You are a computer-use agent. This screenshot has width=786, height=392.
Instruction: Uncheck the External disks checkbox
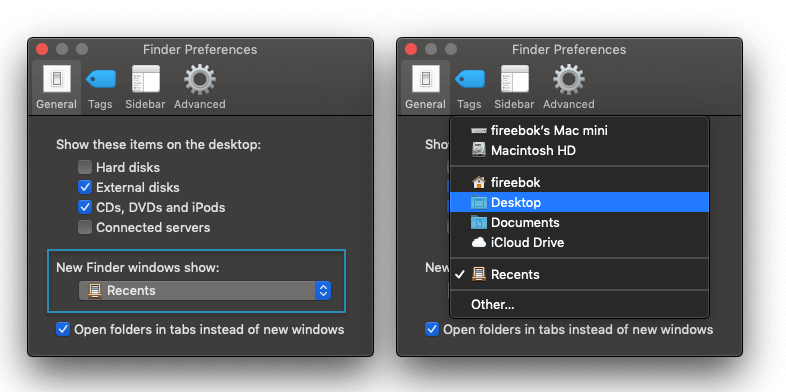85,187
